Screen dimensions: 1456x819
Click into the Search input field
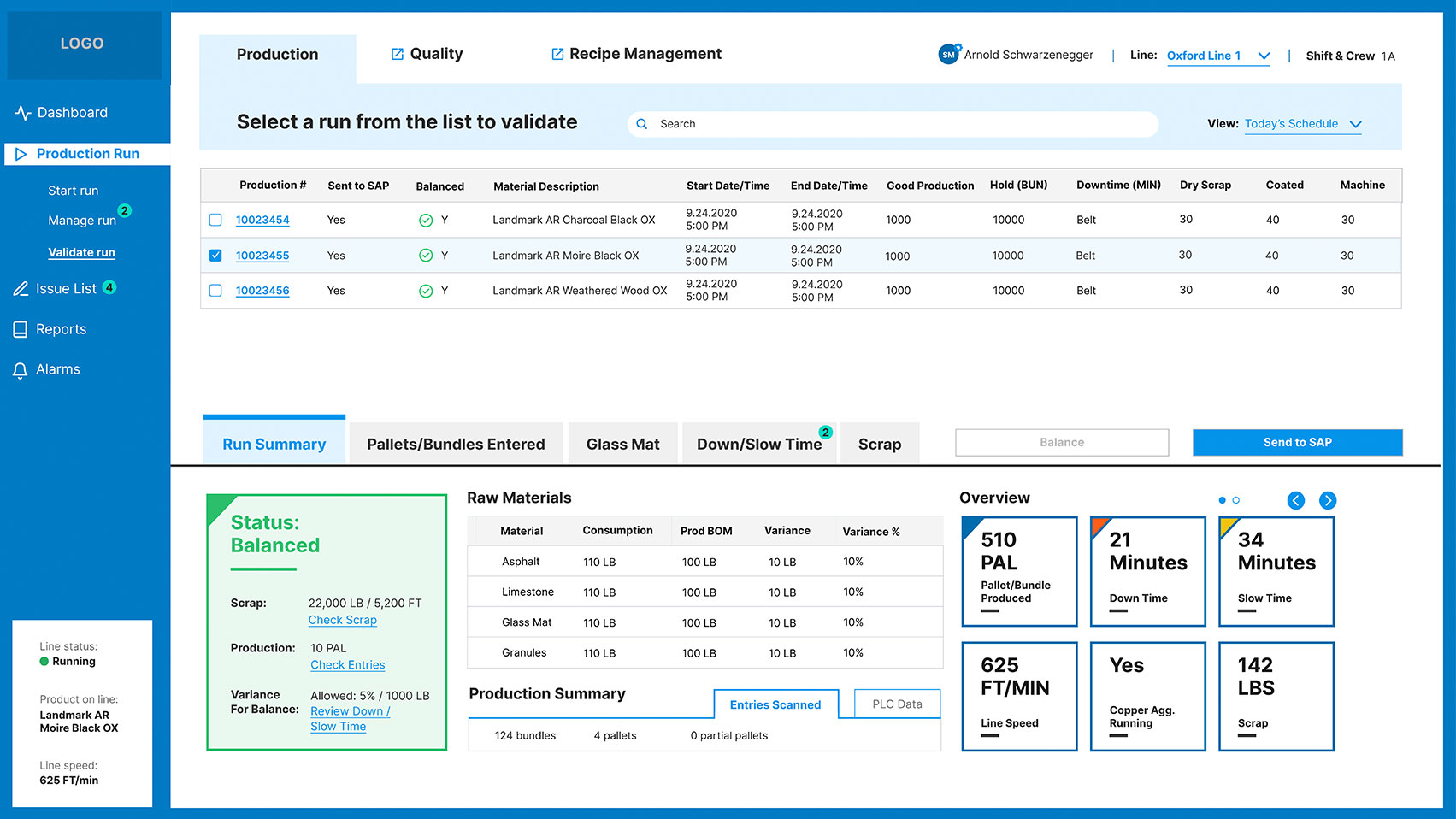click(x=898, y=124)
